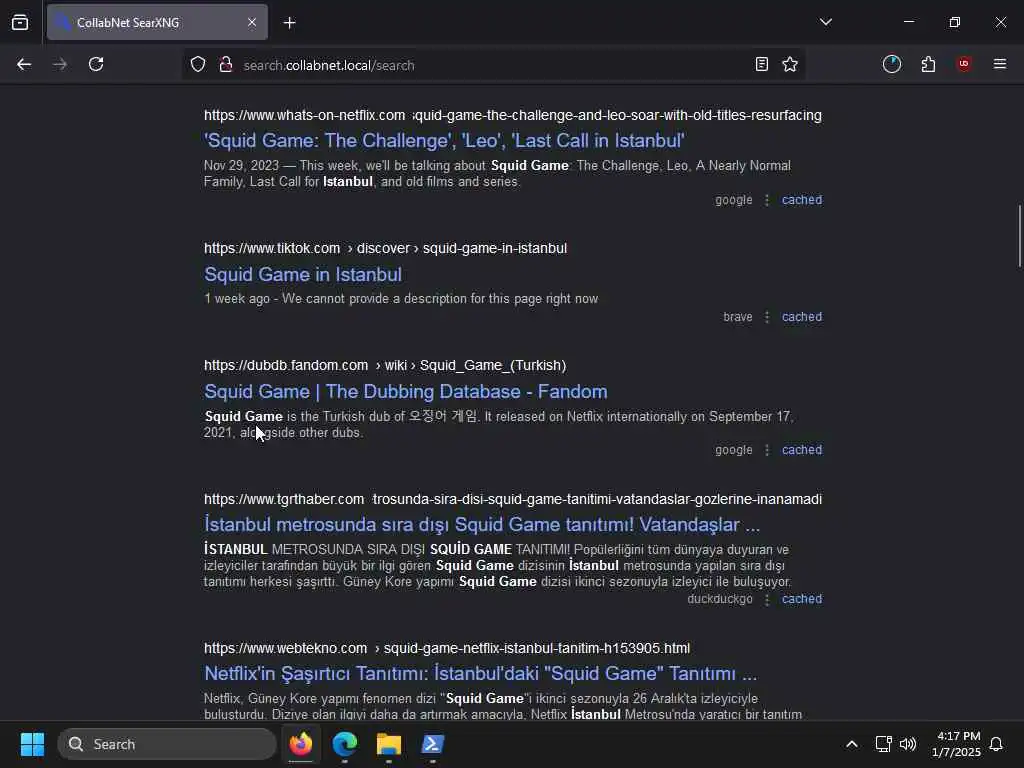The image size is (1024, 768).
Task: Open options dots beside brave engine
Action: click(x=767, y=317)
